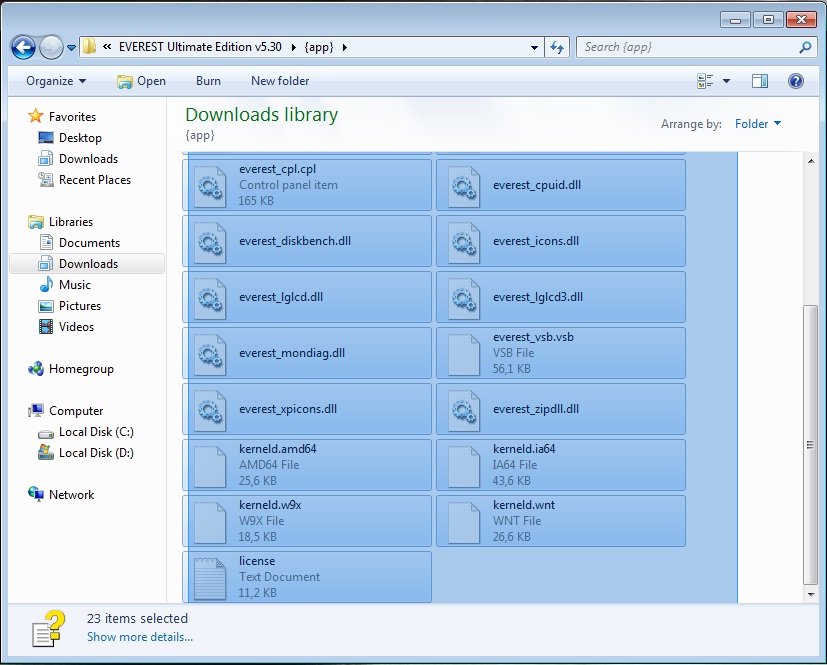Select the everest_cpl.cpl file icon

pyautogui.click(x=210, y=186)
